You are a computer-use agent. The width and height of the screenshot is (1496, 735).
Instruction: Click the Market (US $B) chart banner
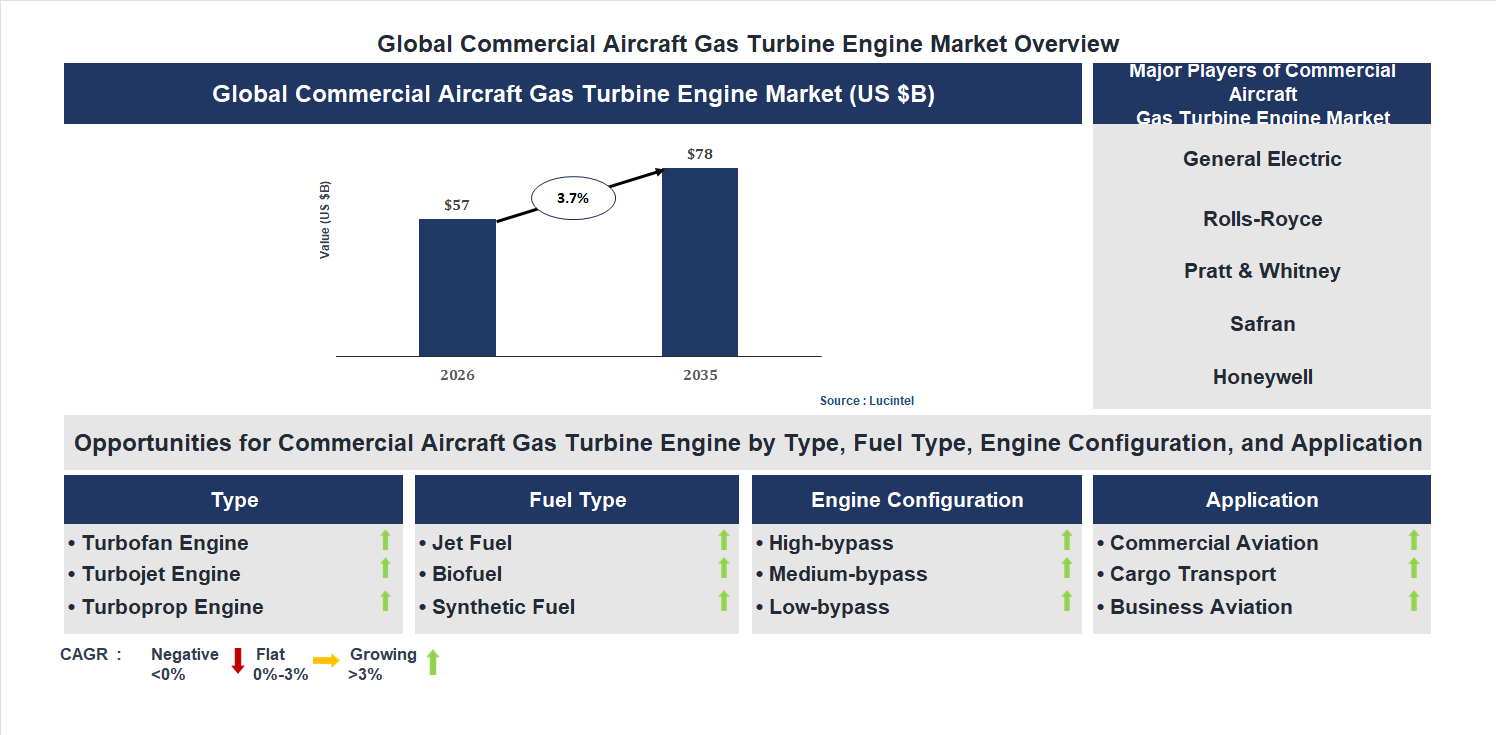[573, 94]
